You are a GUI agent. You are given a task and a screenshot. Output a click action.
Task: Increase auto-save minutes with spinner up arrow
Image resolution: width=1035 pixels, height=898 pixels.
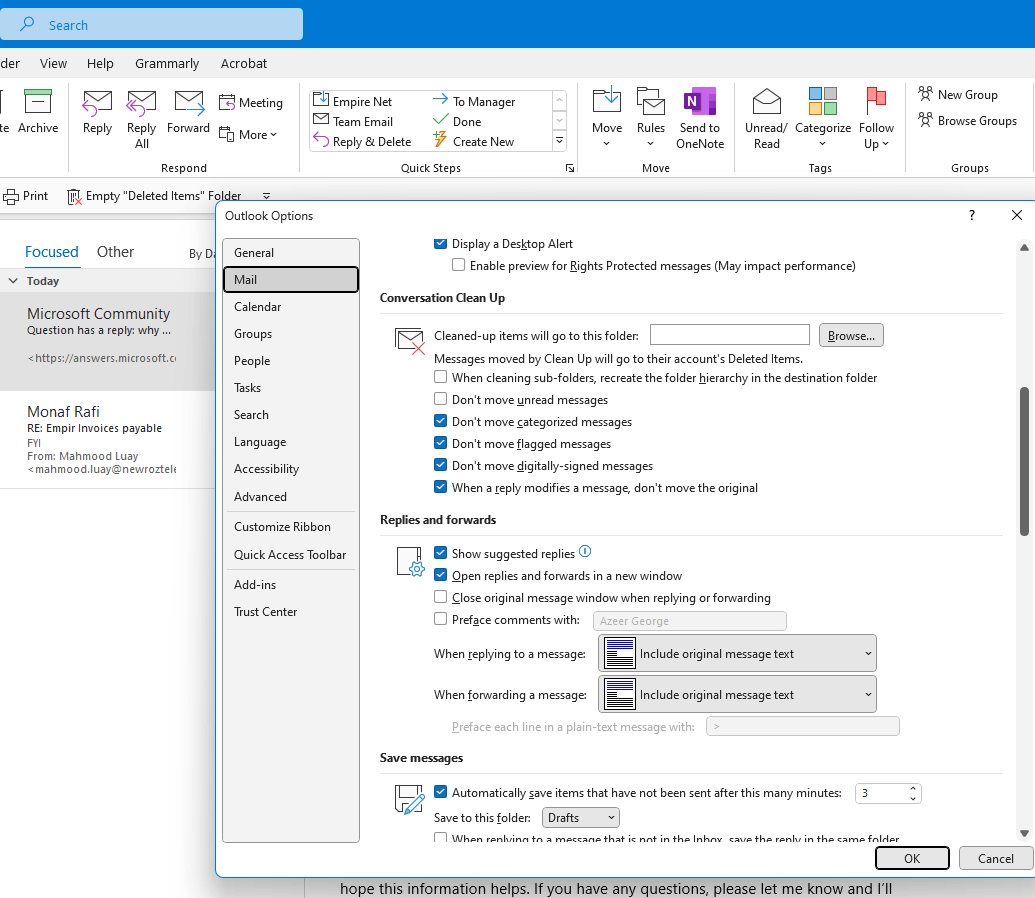pyautogui.click(x=912, y=788)
